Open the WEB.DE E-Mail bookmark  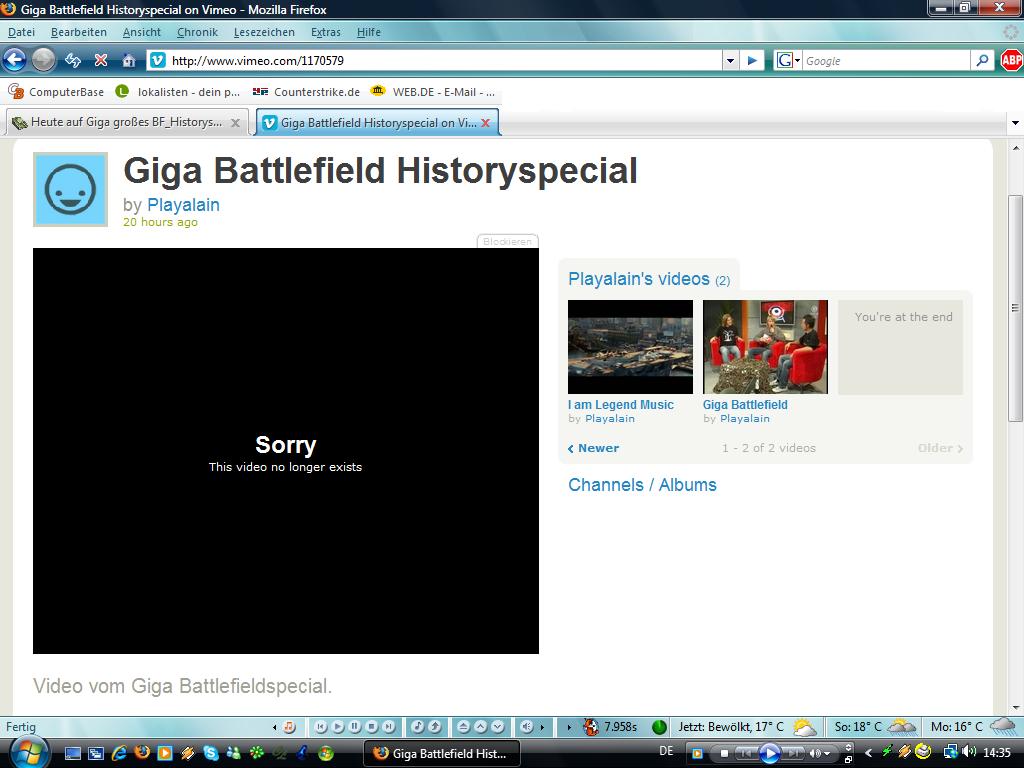(x=432, y=92)
